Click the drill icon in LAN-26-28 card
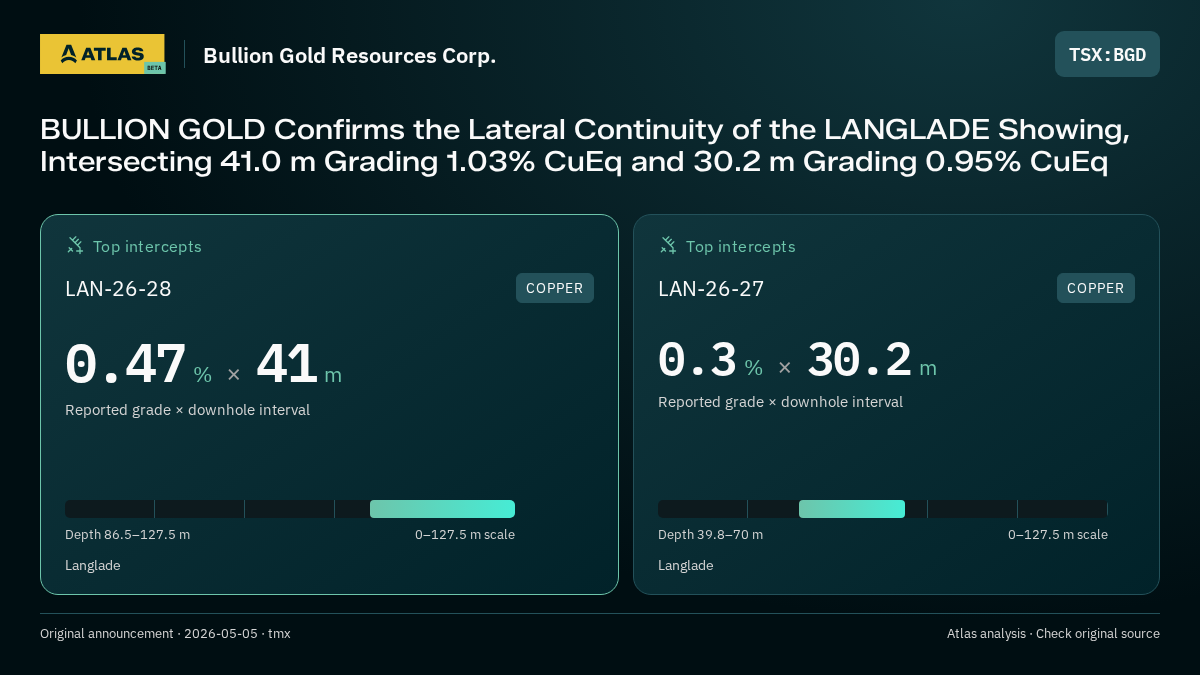Viewport: 1200px width, 675px height. tap(75, 246)
